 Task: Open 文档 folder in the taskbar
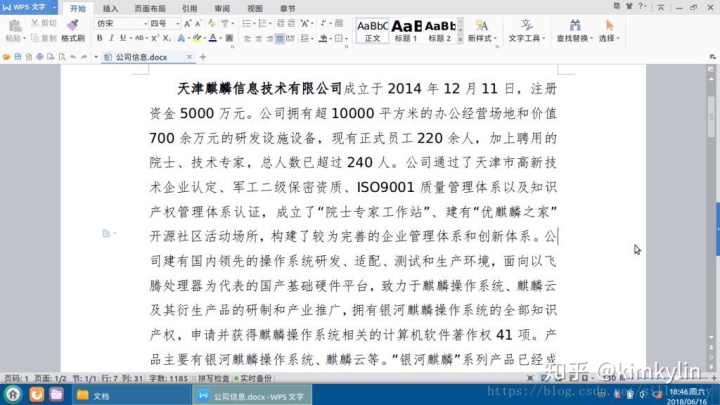[x=131, y=395]
